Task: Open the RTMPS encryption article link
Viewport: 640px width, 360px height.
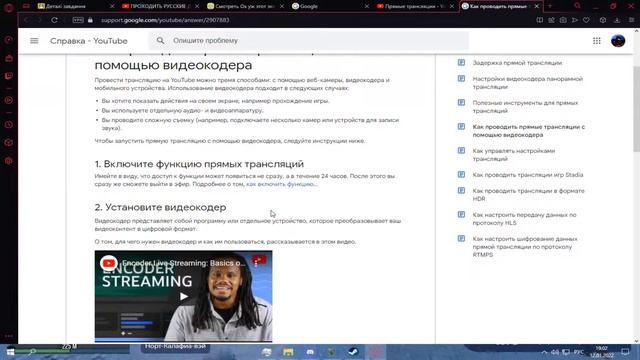Action: [x=525, y=247]
